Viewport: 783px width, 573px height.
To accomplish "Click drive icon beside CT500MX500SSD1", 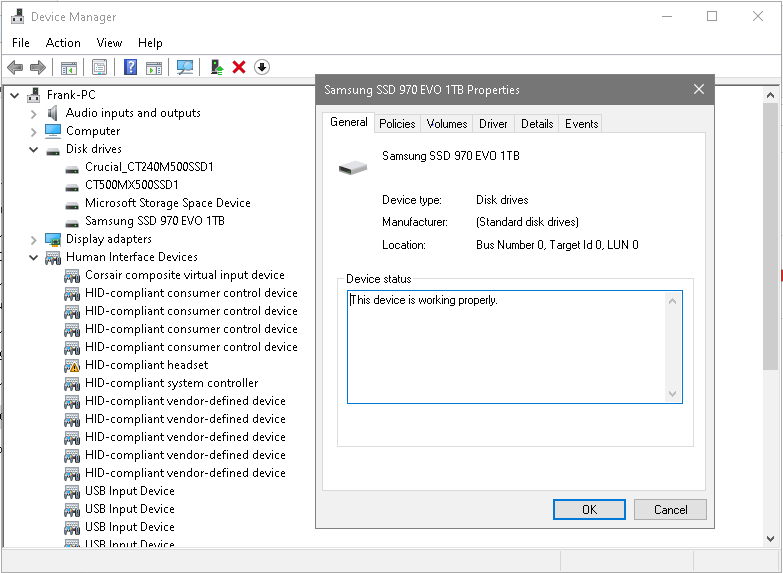I will pyautogui.click(x=72, y=187).
